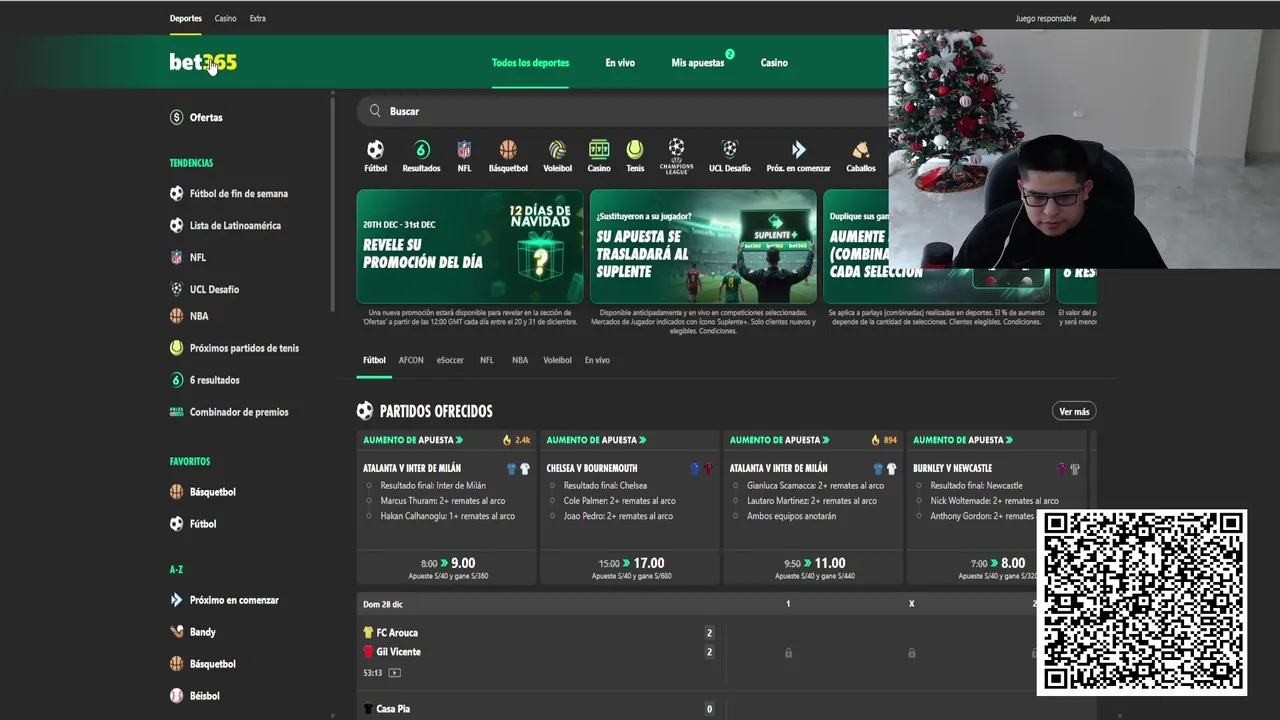Viewport: 1280px width, 720px height.
Task: Switch to the En vivo filter tab
Action: (597, 360)
